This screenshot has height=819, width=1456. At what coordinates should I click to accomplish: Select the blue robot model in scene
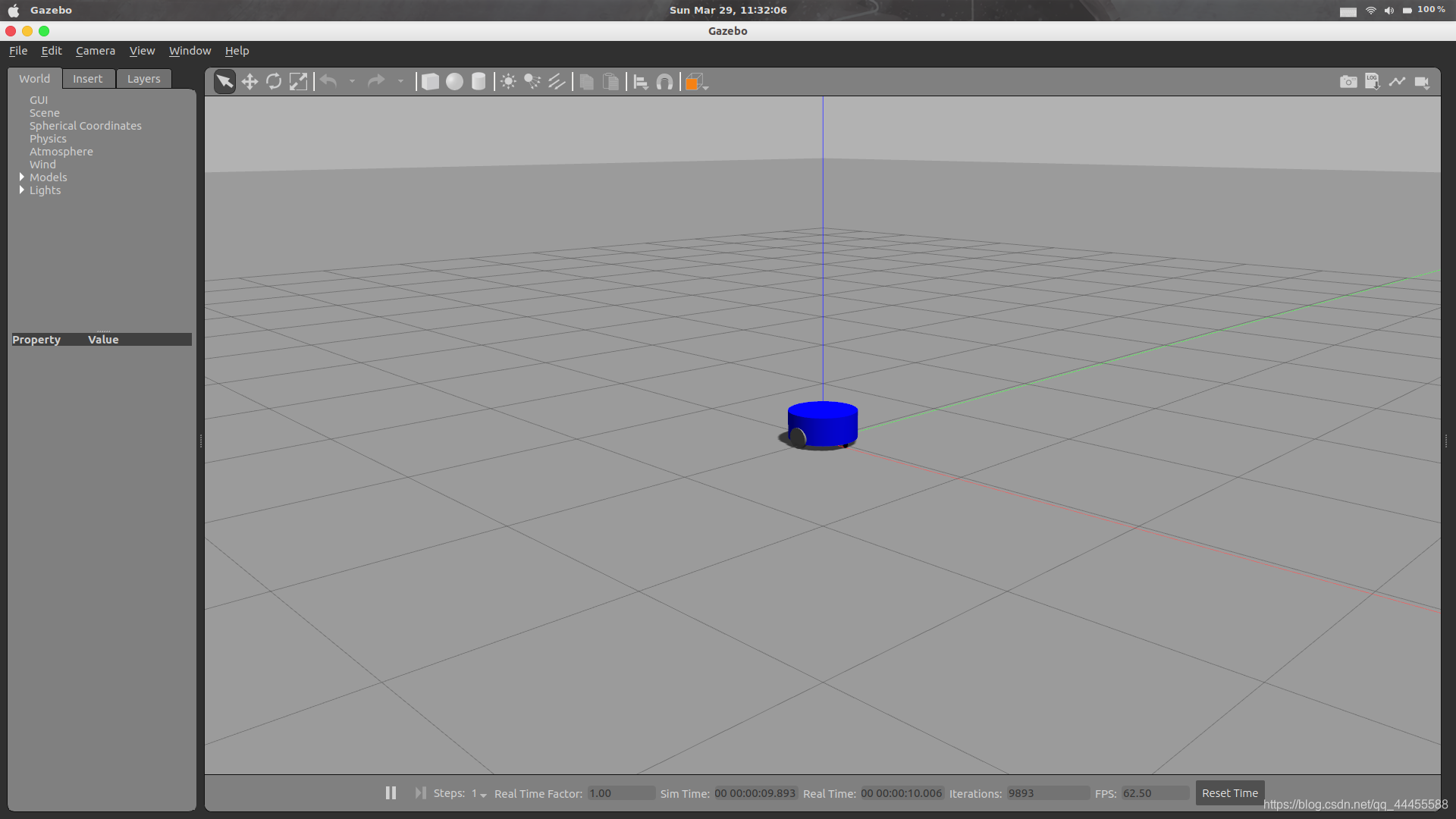(822, 425)
